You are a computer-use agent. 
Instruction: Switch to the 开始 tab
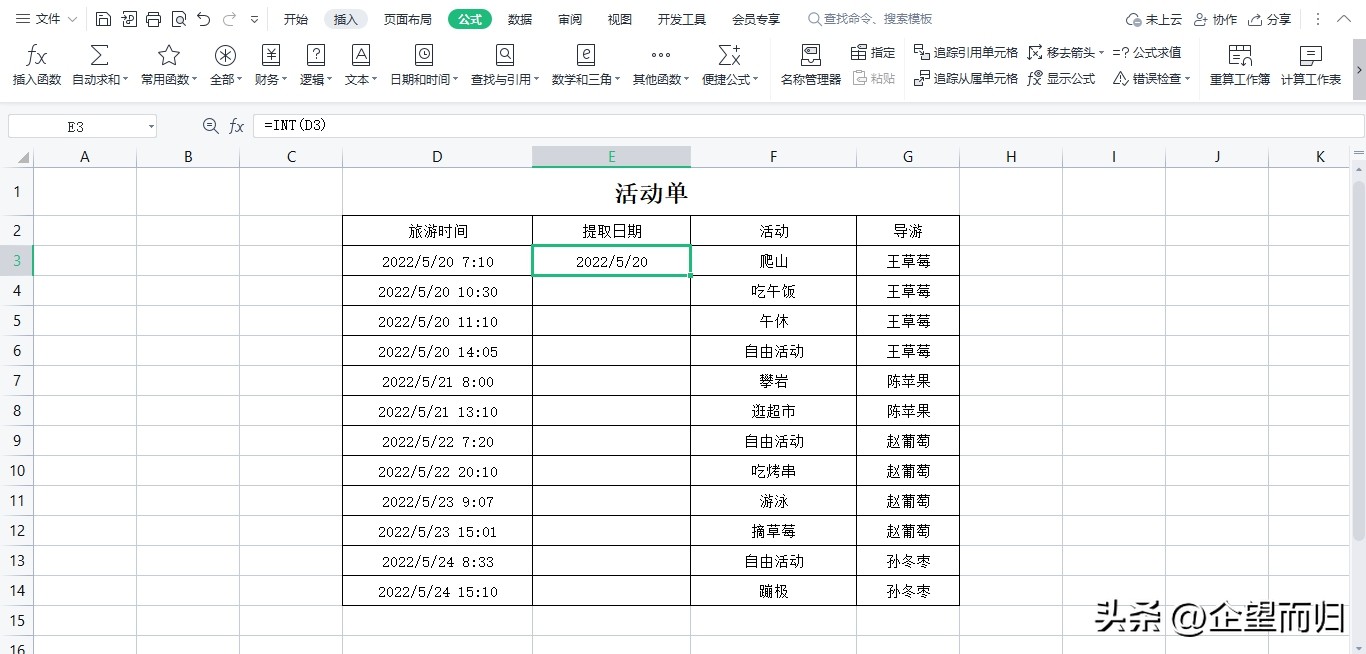tap(295, 19)
